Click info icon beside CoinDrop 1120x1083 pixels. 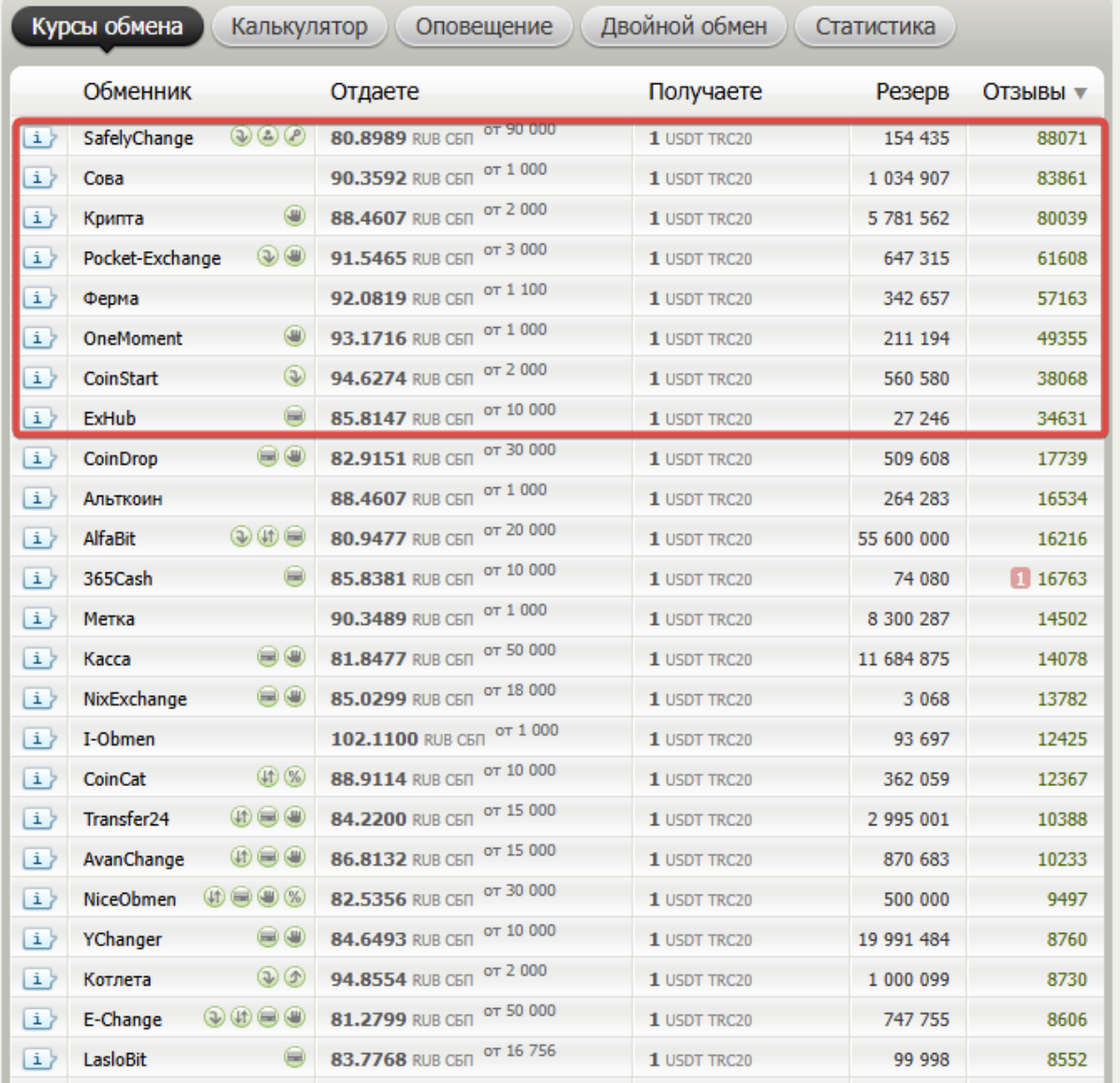pos(39,458)
